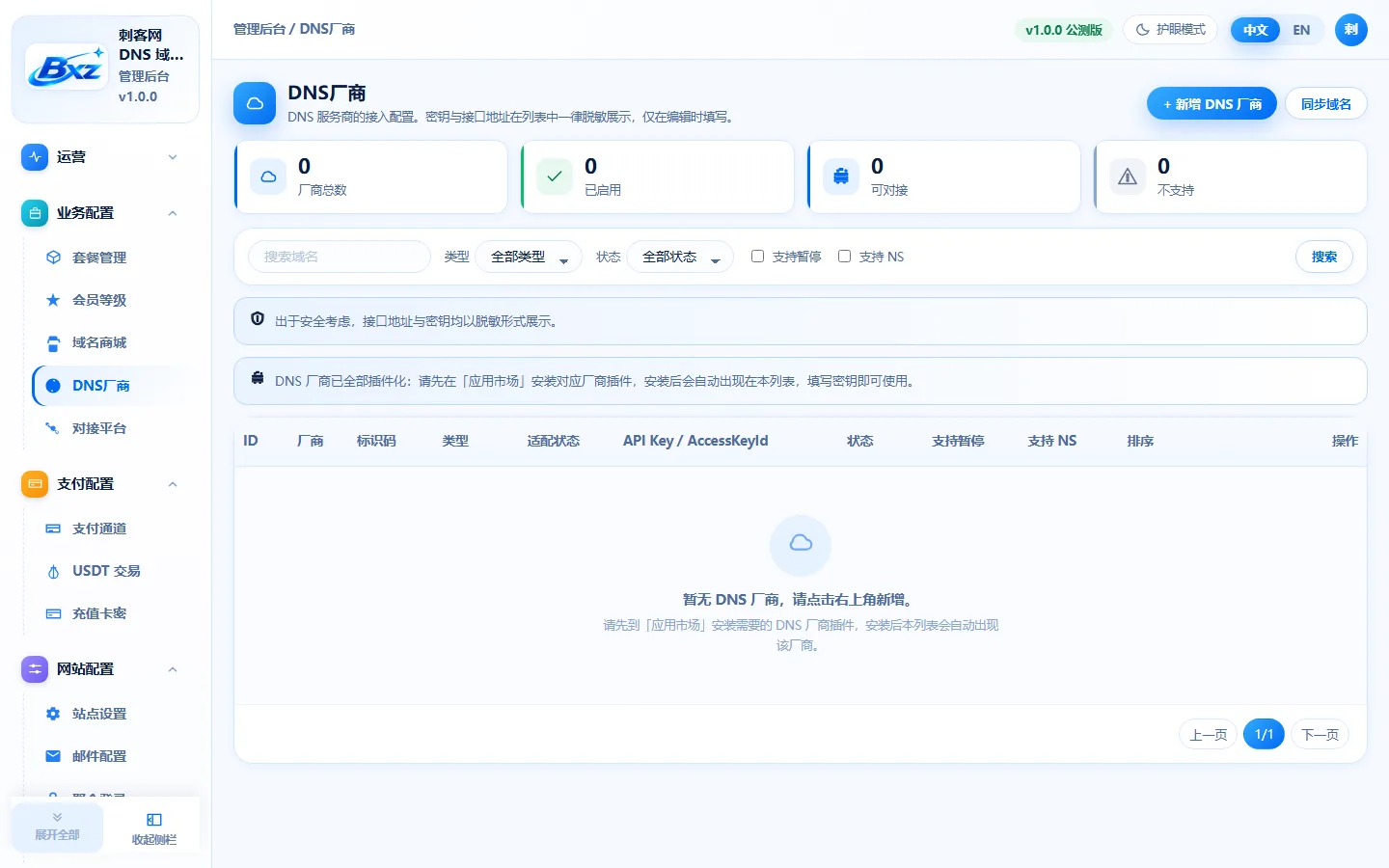
Task: Click the 展开全部 button in sidebar
Action: (x=58, y=827)
